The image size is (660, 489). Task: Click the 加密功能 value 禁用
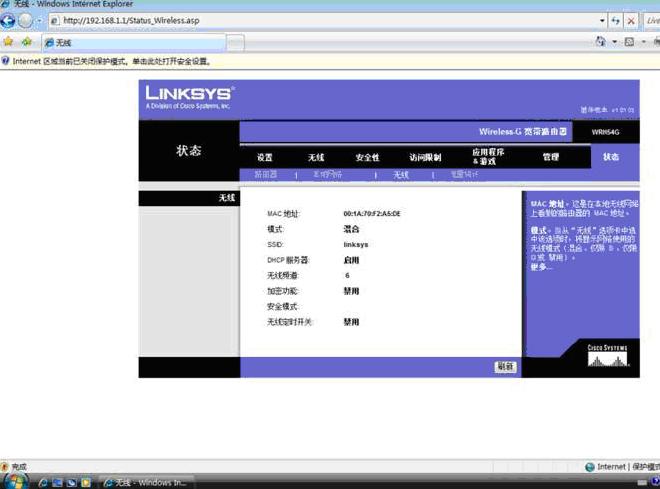(351, 291)
